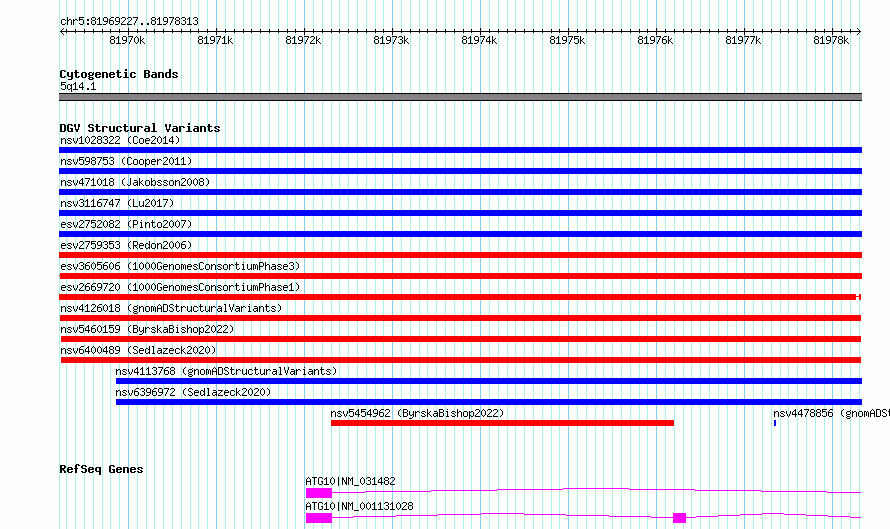Open esv3605606 (1000GenomesConsortiumPhase3) variant
Image resolution: width=890 pixels, height=529 pixels.
click(180, 266)
